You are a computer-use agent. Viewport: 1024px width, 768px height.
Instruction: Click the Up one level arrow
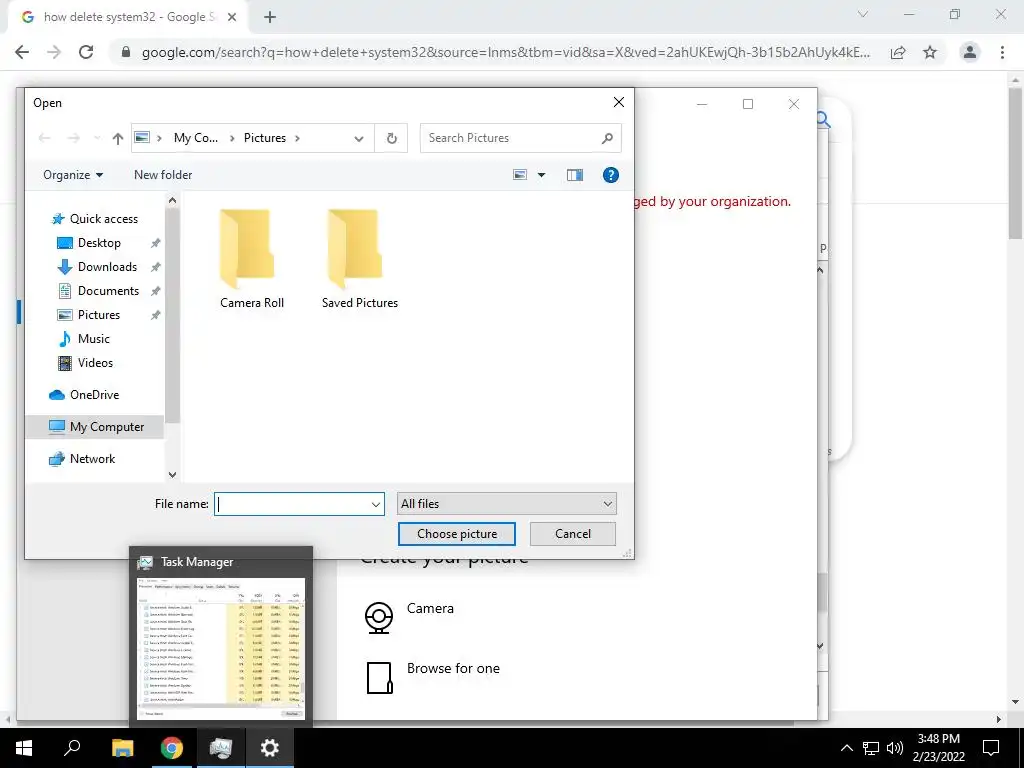pos(118,138)
